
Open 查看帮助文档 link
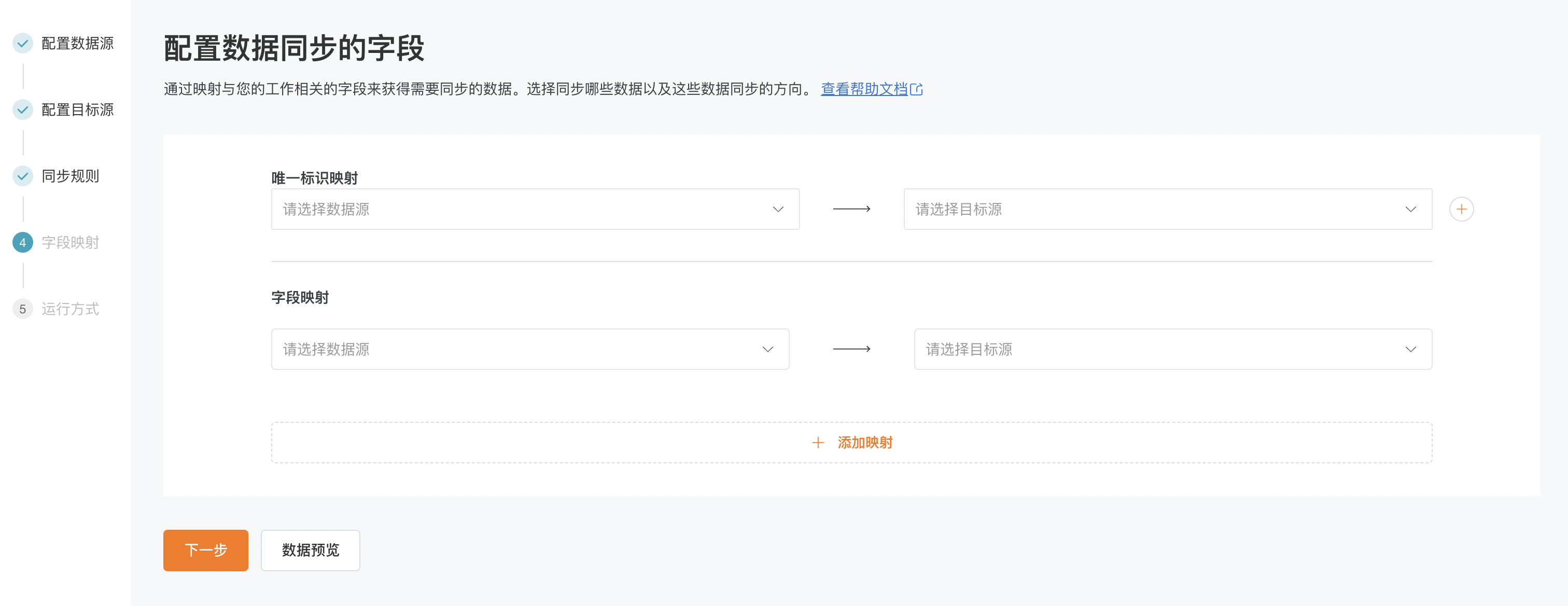click(864, 89)
